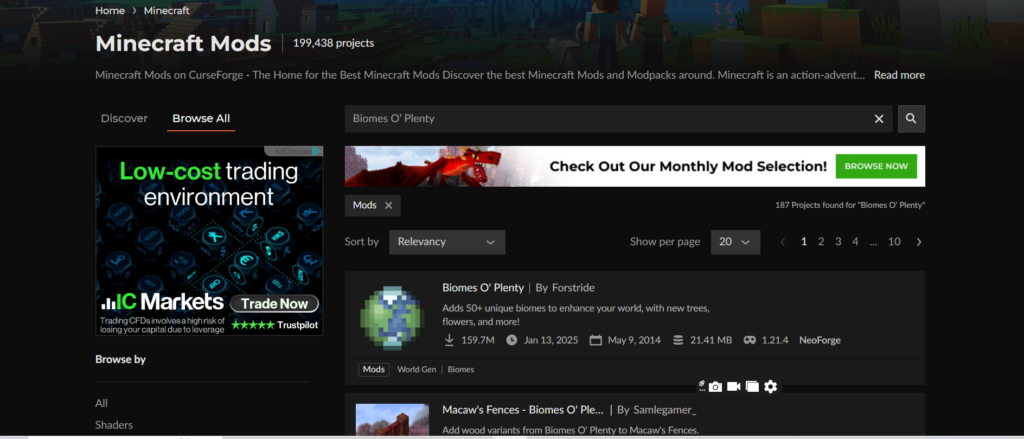Select the Browse All tab
Image resolution: width=1024 pixels, height=439 pixels.
pyautogui.click(x=201, y=118)
